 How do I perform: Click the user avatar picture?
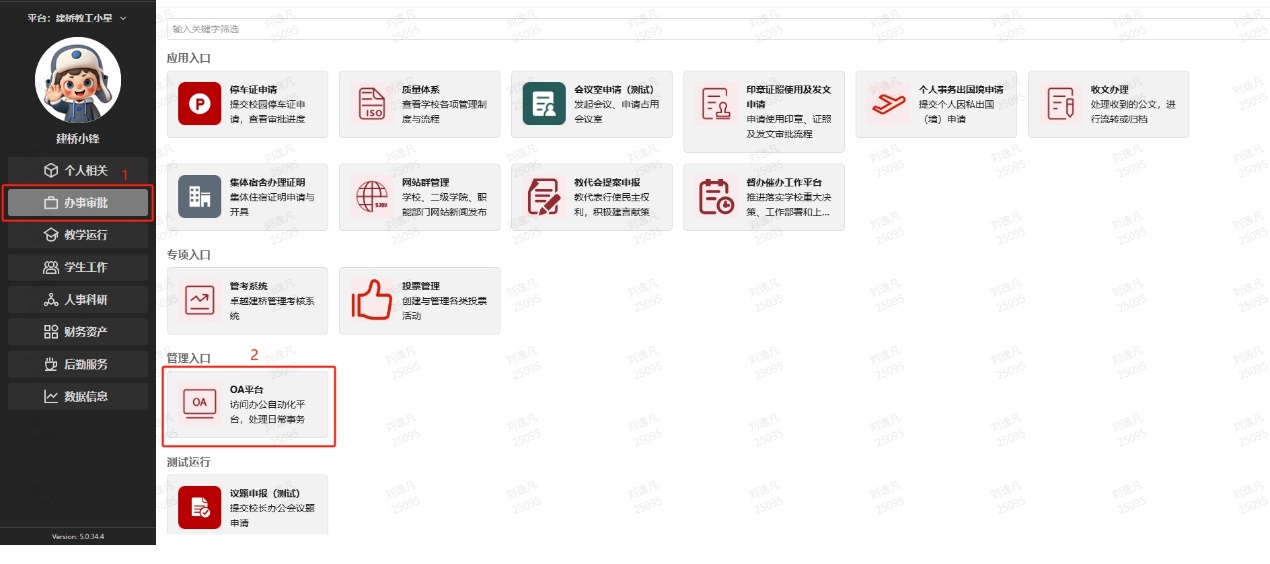[x=78, y=81]
